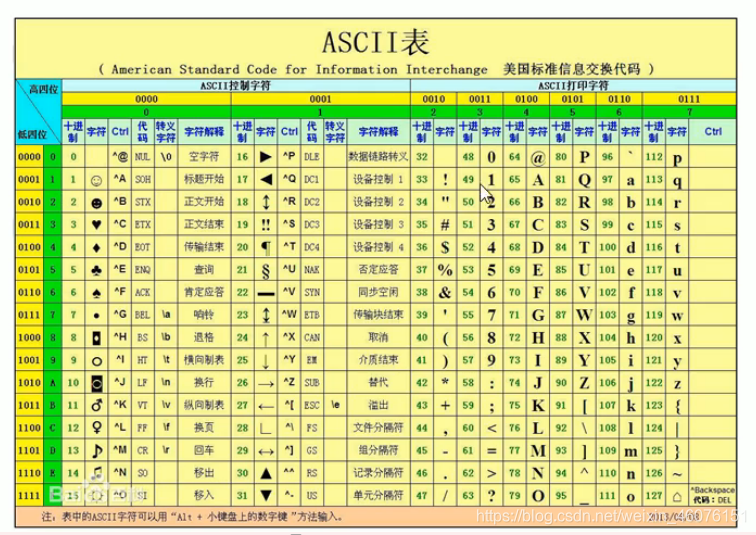This screenshot has height=535, width=756.
Task: Click the '空字符' description cell
Action: [204, 157]
